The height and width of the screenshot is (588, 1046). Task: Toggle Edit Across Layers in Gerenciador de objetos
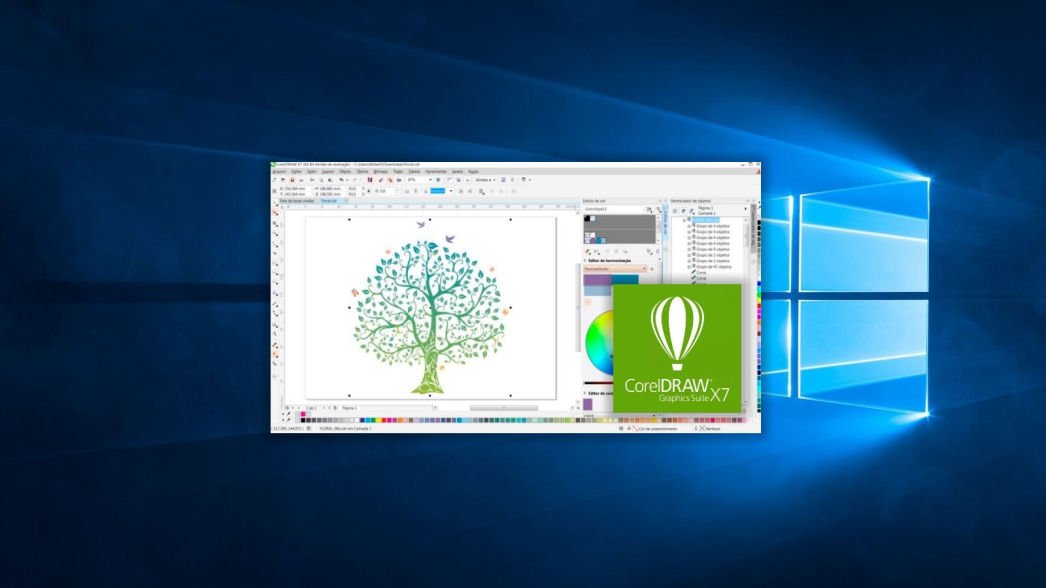click(x=683, y=211)
